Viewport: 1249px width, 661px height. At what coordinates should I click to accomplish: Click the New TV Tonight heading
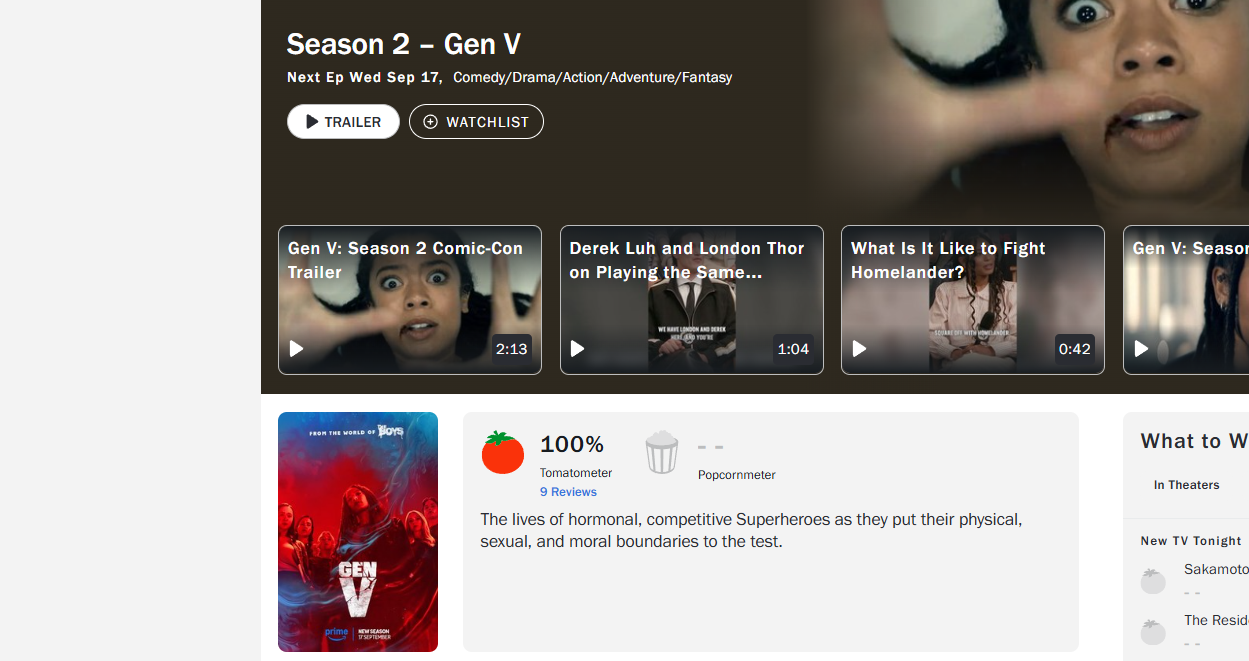pos(1191,541)
